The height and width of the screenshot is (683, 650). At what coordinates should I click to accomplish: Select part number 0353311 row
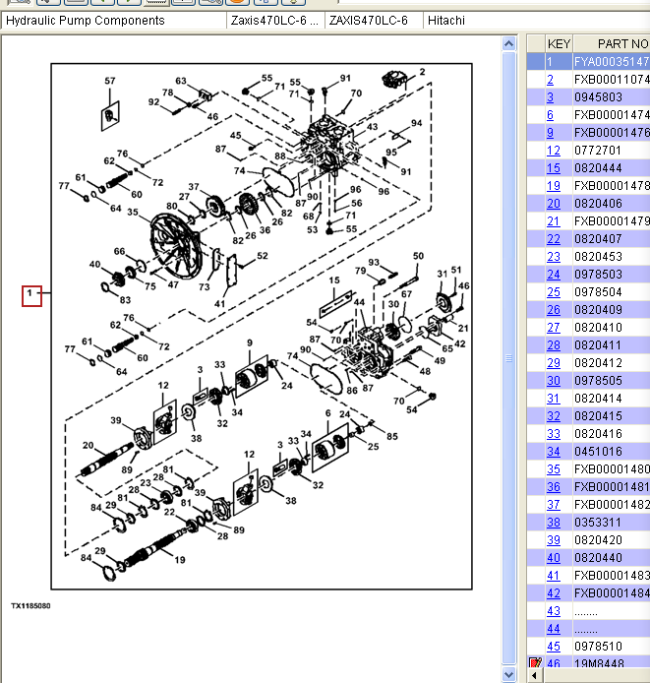[598, 522]
